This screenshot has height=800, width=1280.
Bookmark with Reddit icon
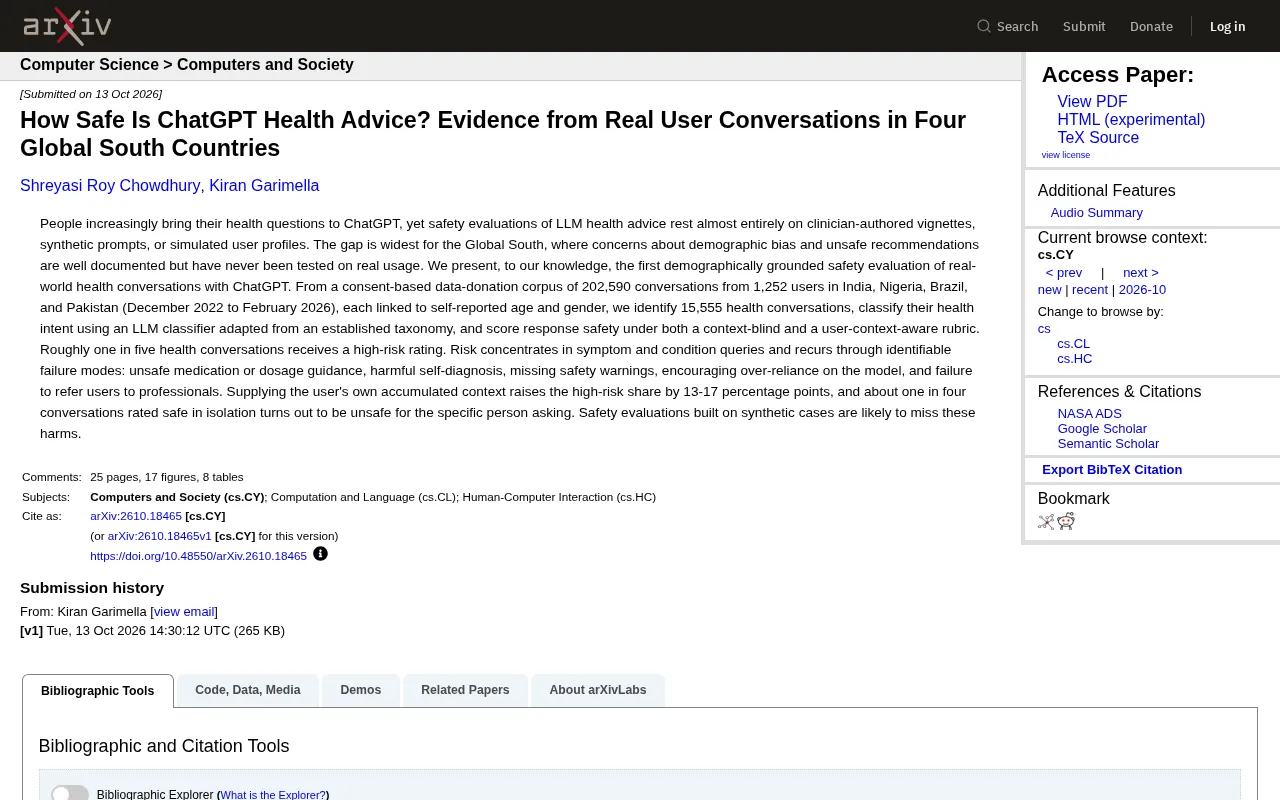(1066, 521)
